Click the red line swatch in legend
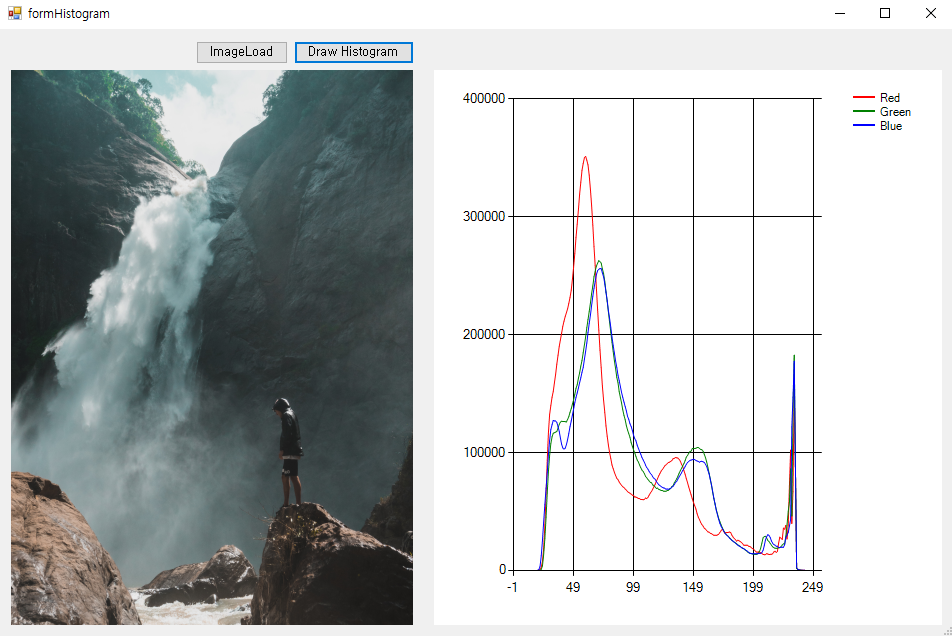The width and height of the screenshot is (952, 636). click(863, 97)
